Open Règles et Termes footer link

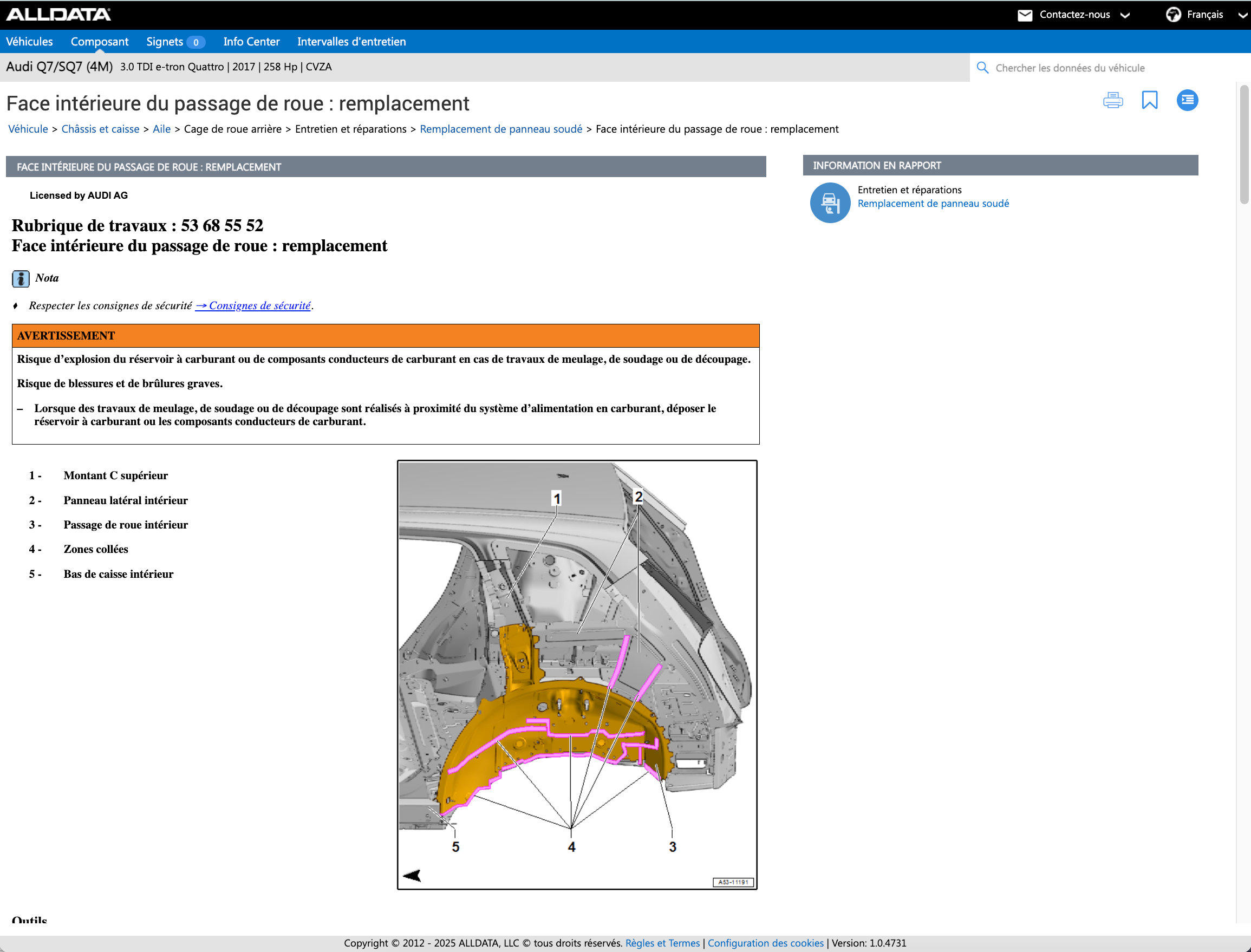[x=662, y=943]
